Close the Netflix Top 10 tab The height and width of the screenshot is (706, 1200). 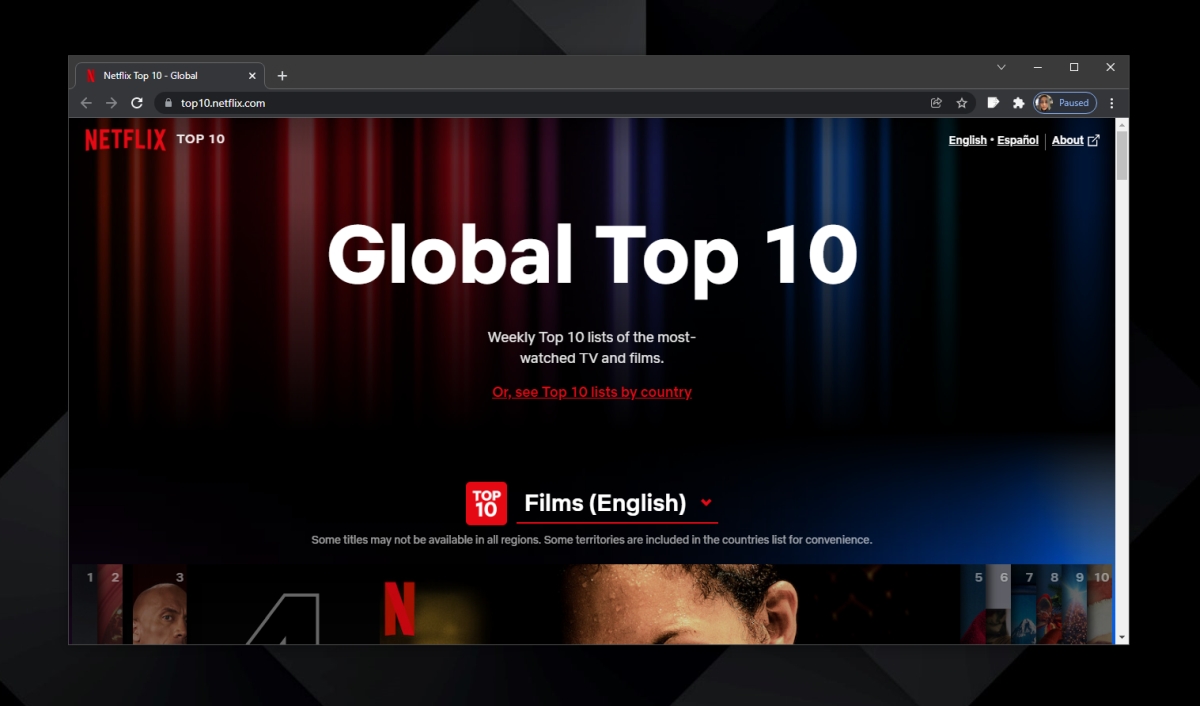[252, 76]
